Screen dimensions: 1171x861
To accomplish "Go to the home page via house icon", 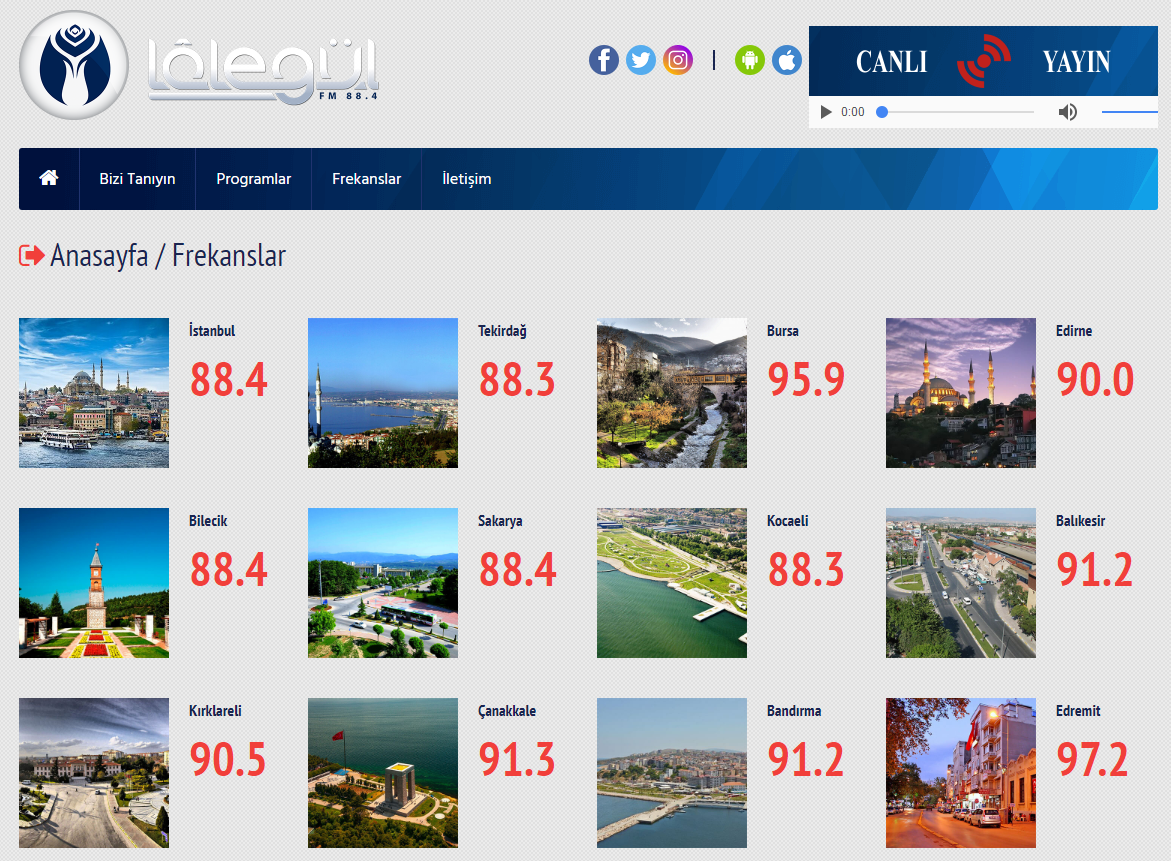I will pos(49,178).
